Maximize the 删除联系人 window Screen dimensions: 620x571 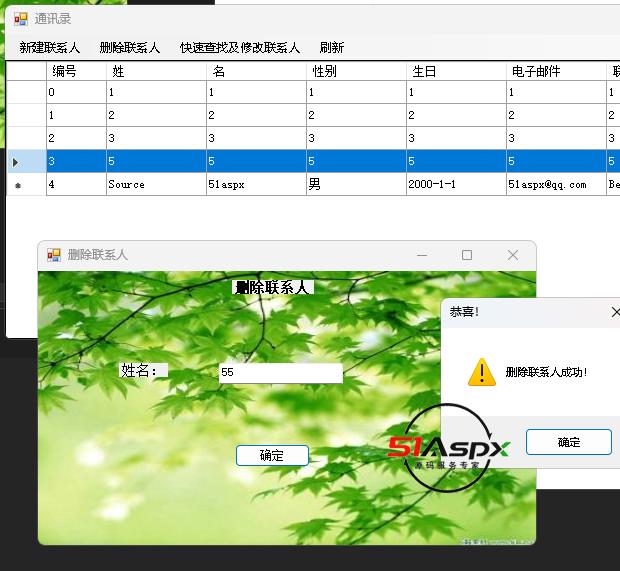click(467, 255)
